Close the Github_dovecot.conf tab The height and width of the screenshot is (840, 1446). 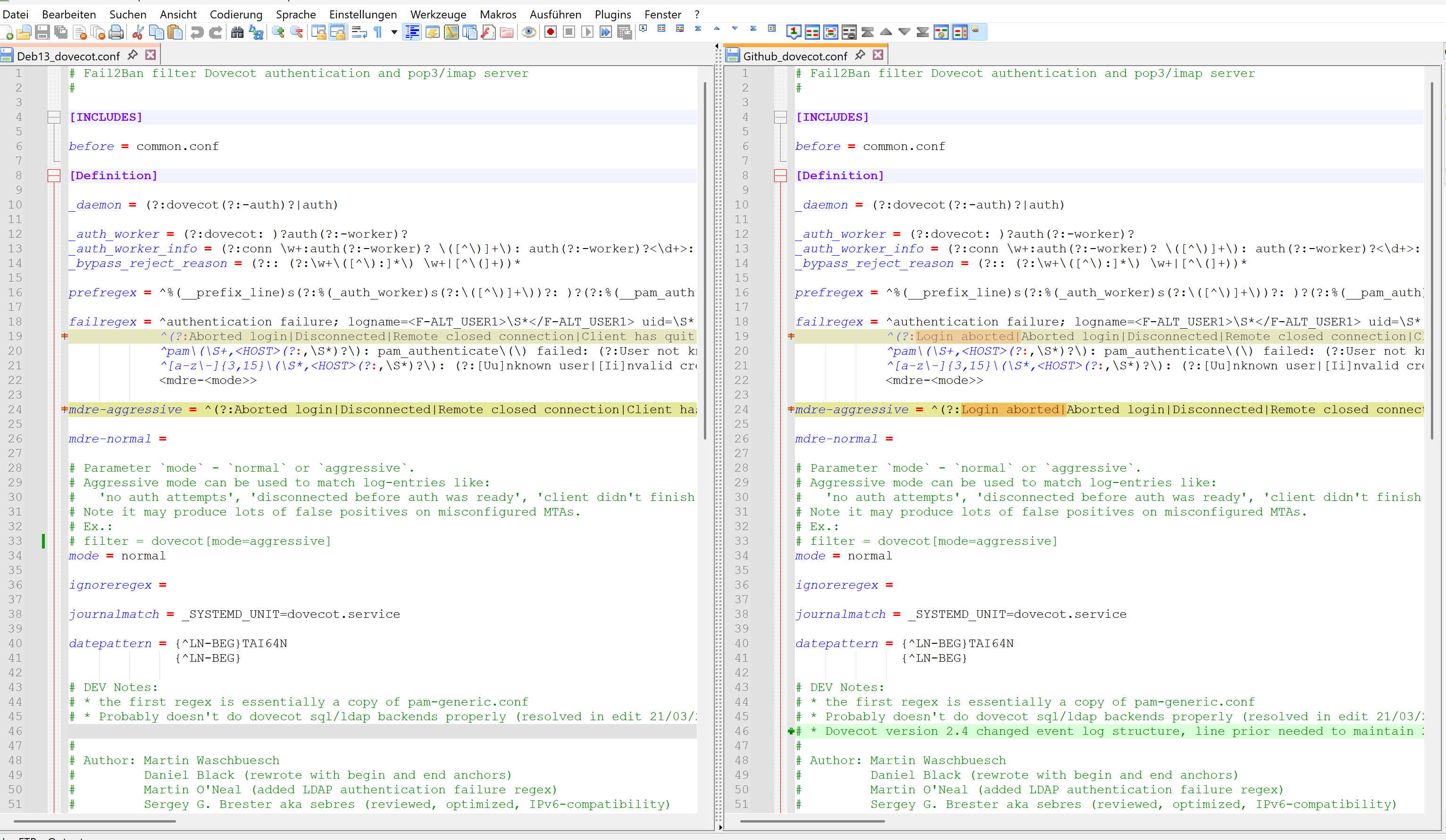pos(878,55)
